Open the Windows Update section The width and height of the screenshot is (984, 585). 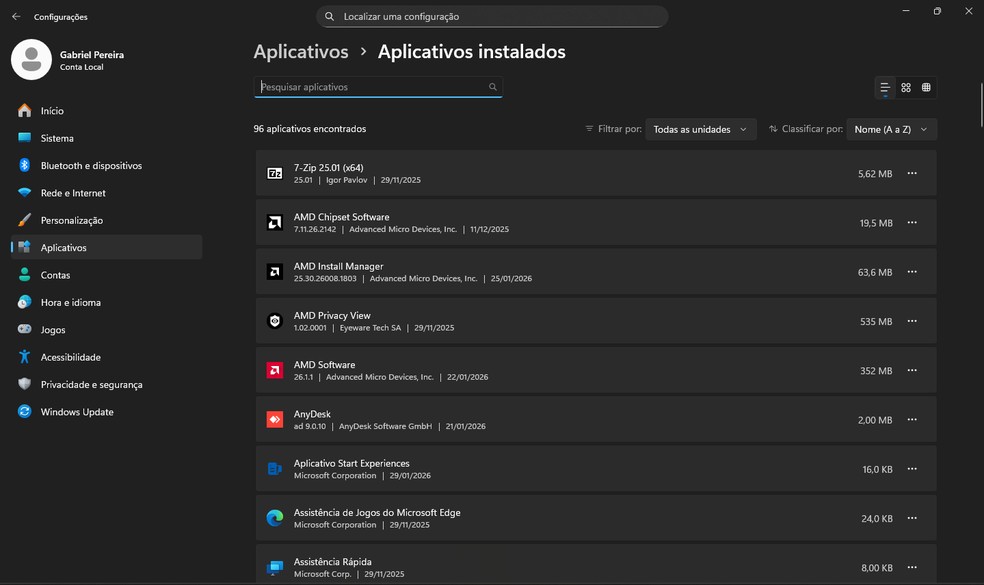pos(77,412)
